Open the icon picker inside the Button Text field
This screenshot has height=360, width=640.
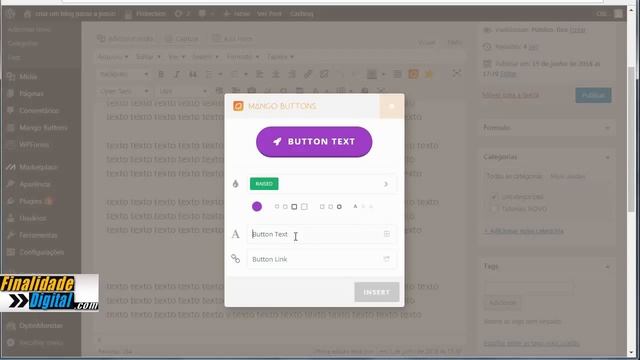tap(387, 234)
